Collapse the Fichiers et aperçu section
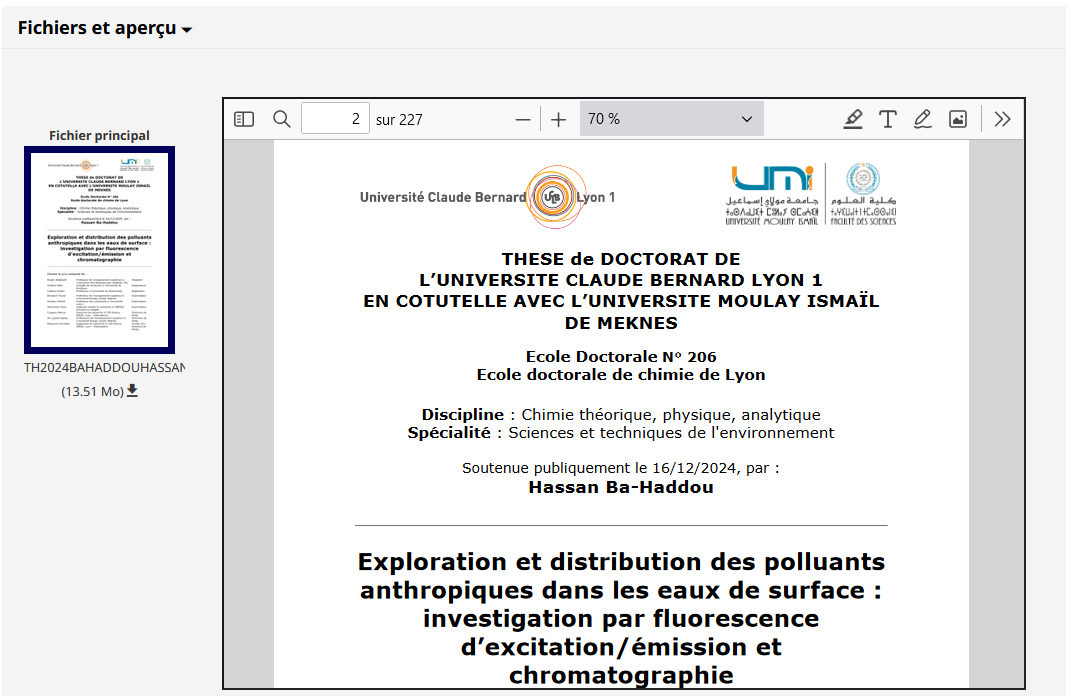The width and height of the screenshot is (1071, 696). [105, 28]
